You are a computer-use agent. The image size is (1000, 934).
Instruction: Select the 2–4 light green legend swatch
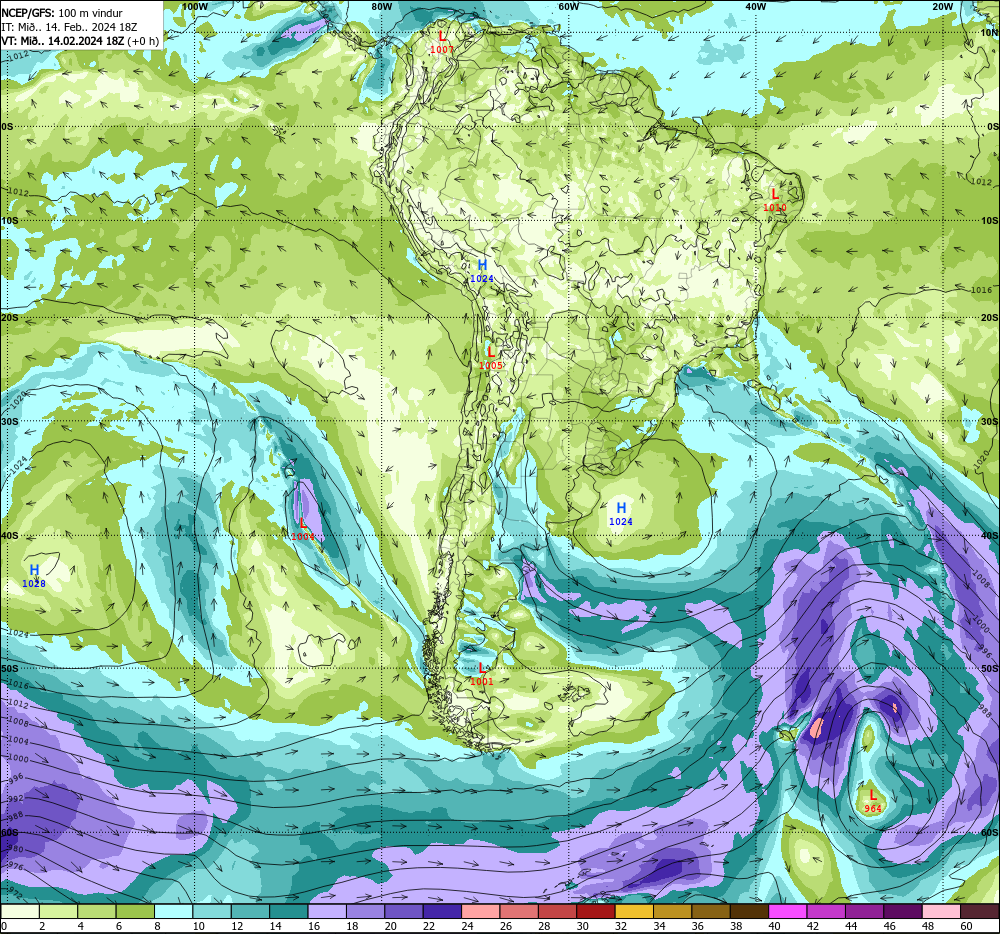(x=58, y=911)
